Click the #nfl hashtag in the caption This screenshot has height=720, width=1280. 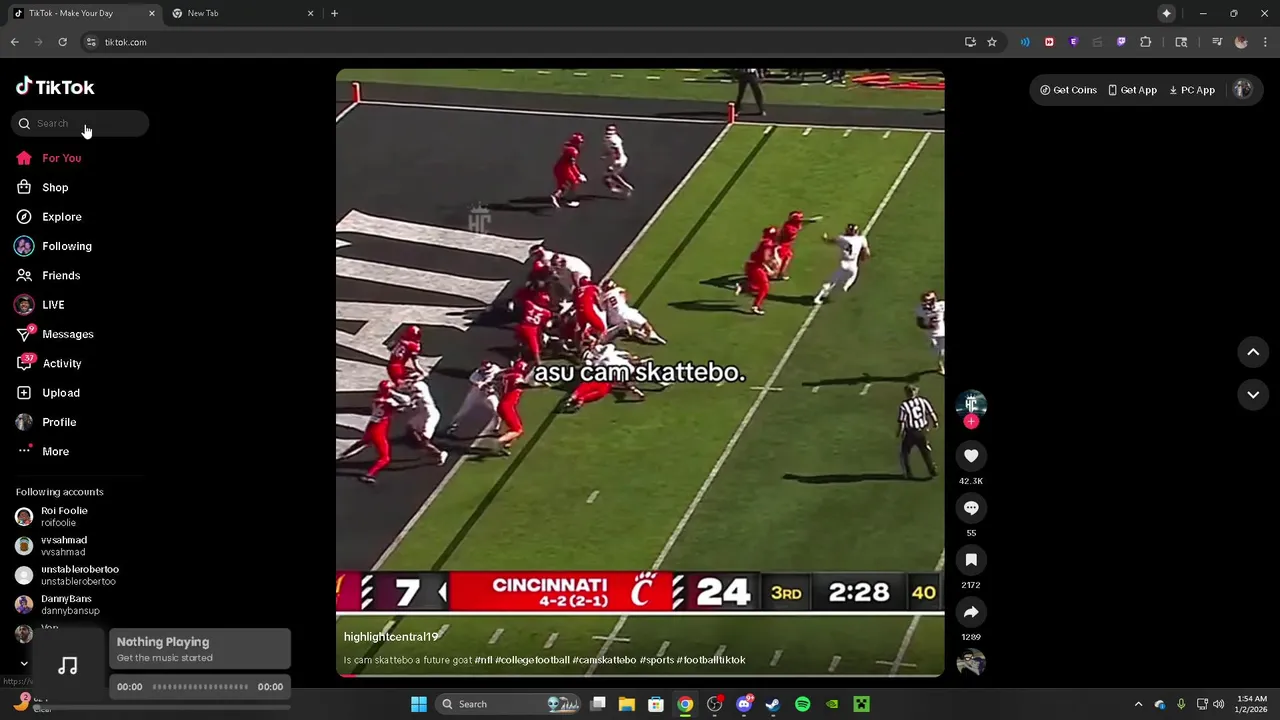483,660
